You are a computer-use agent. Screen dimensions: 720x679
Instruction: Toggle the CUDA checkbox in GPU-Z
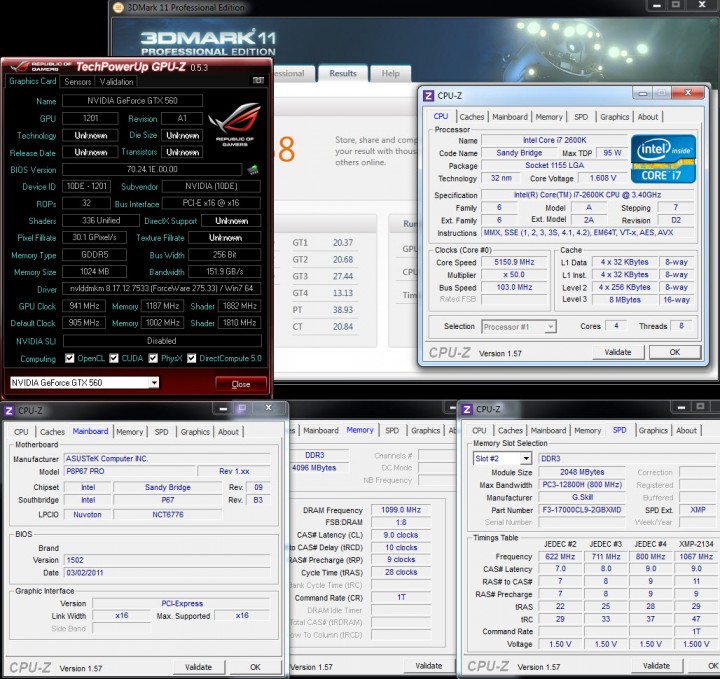tap(114, 358)
